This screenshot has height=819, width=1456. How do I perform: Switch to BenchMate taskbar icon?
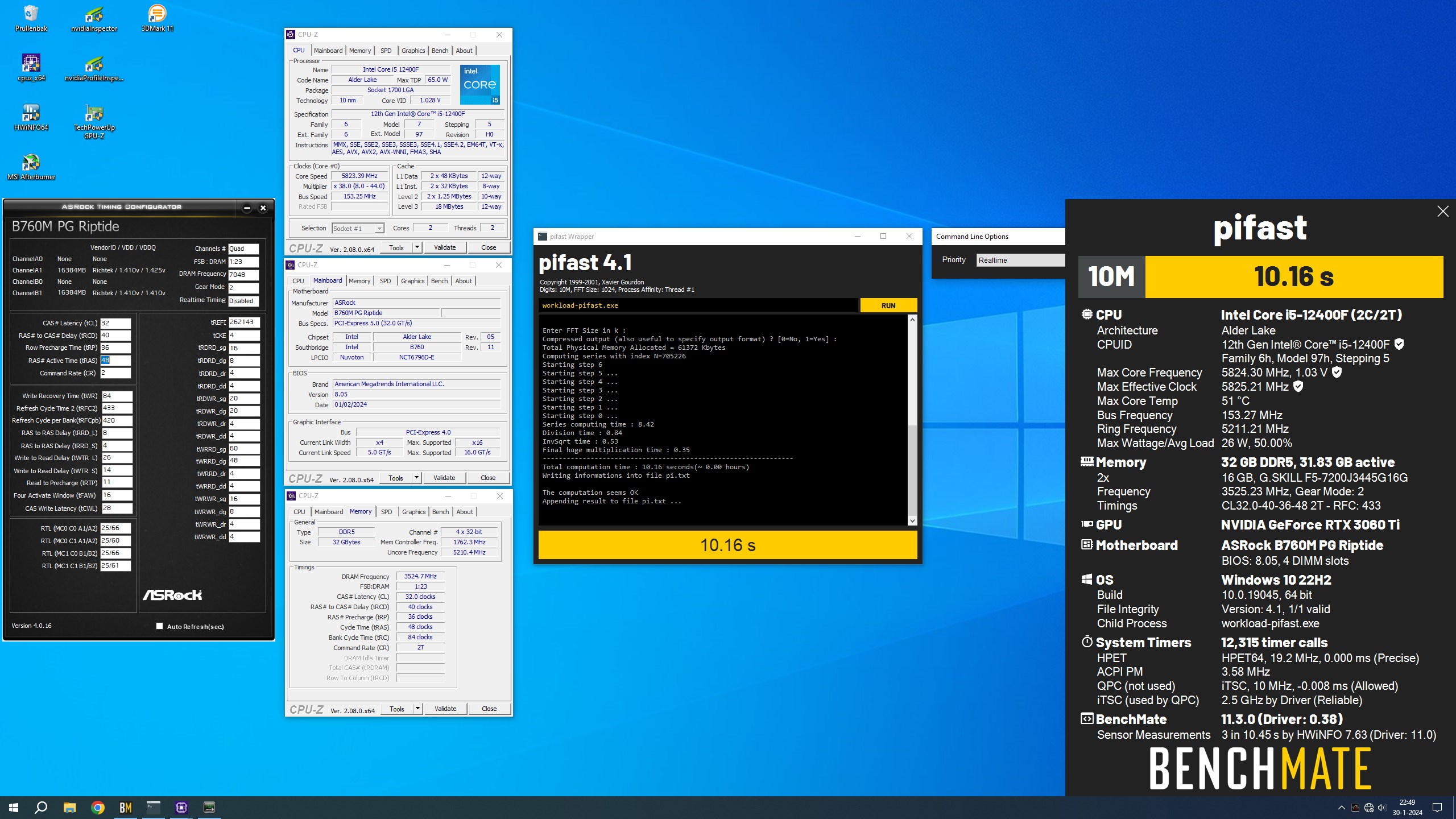125,807
